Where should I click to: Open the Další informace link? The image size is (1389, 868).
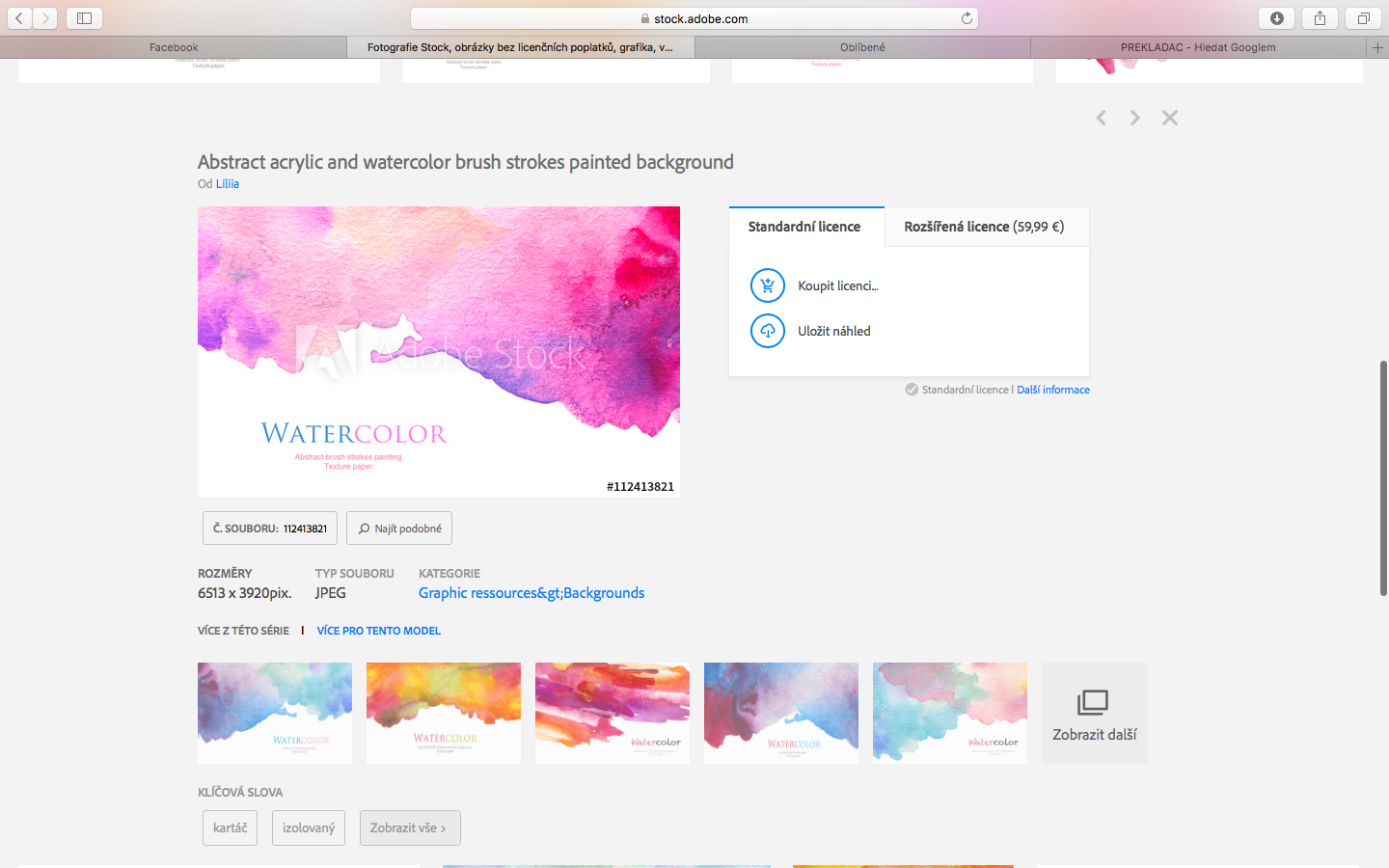pyautogui.click(x=1053, y=390)
